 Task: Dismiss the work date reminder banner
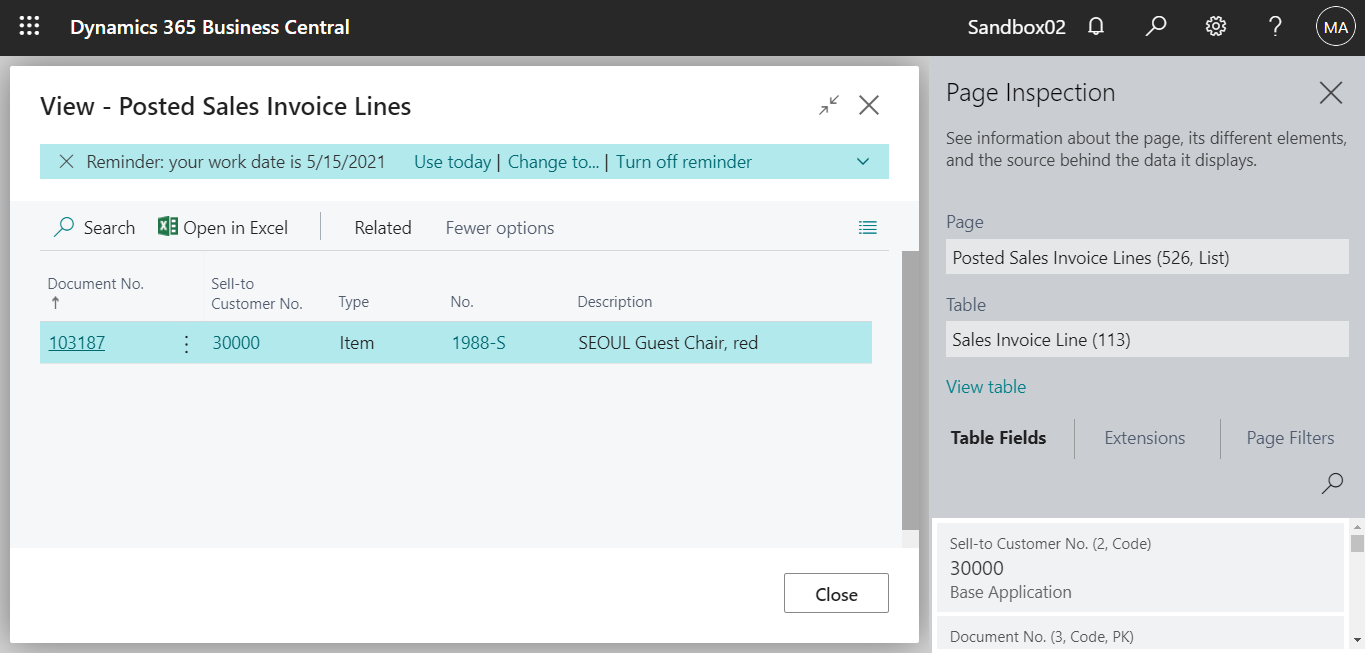tap(65, 161)
